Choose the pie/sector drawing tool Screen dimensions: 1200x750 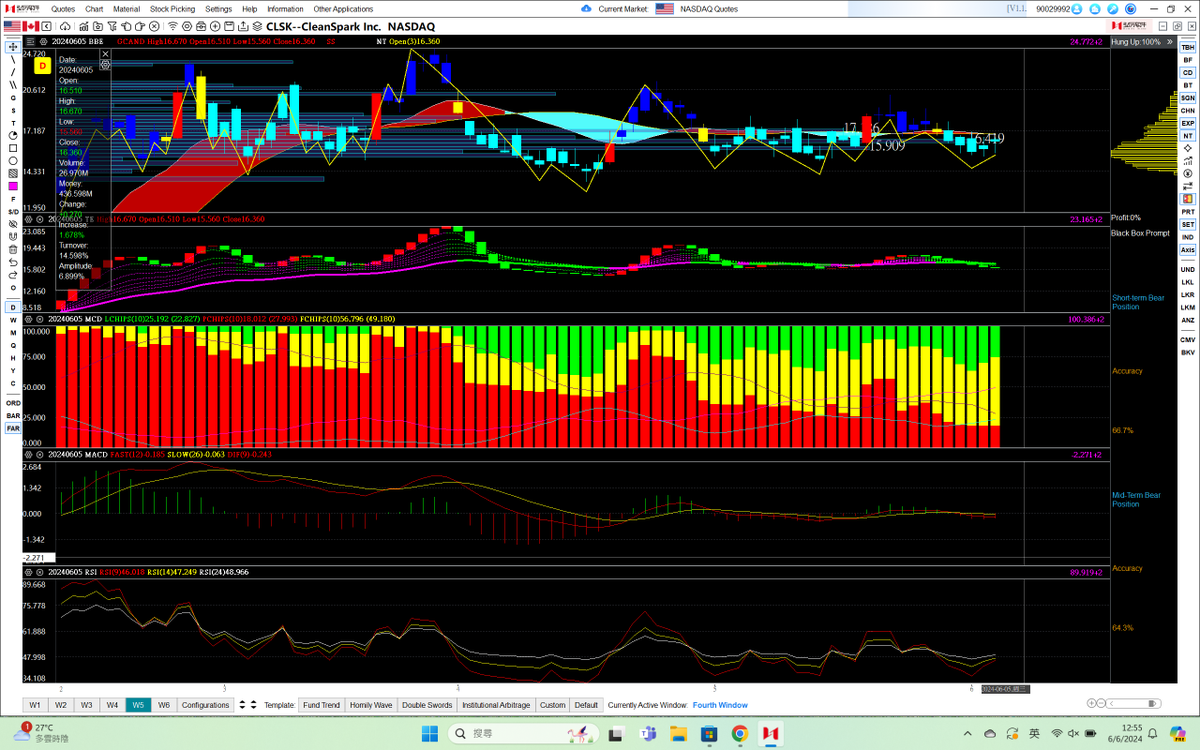click(13, 135)
